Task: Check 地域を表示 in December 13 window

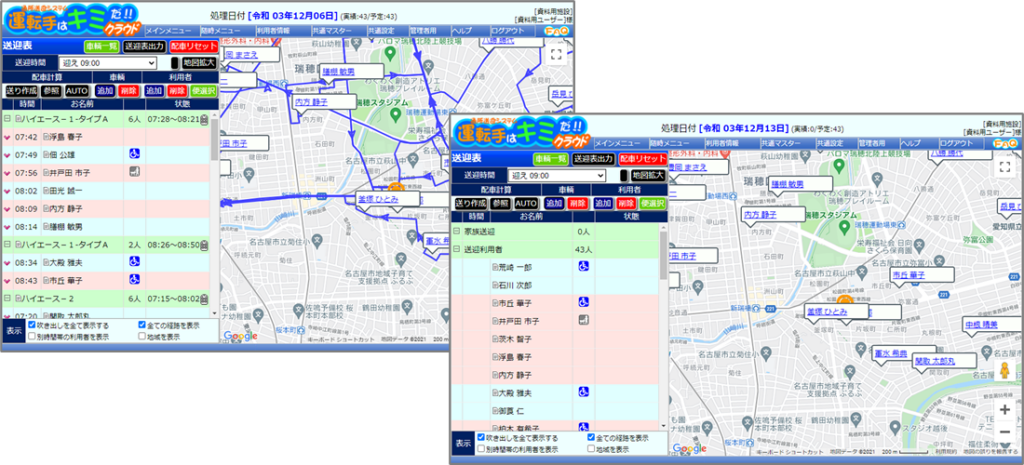Action: coord(591,449)
